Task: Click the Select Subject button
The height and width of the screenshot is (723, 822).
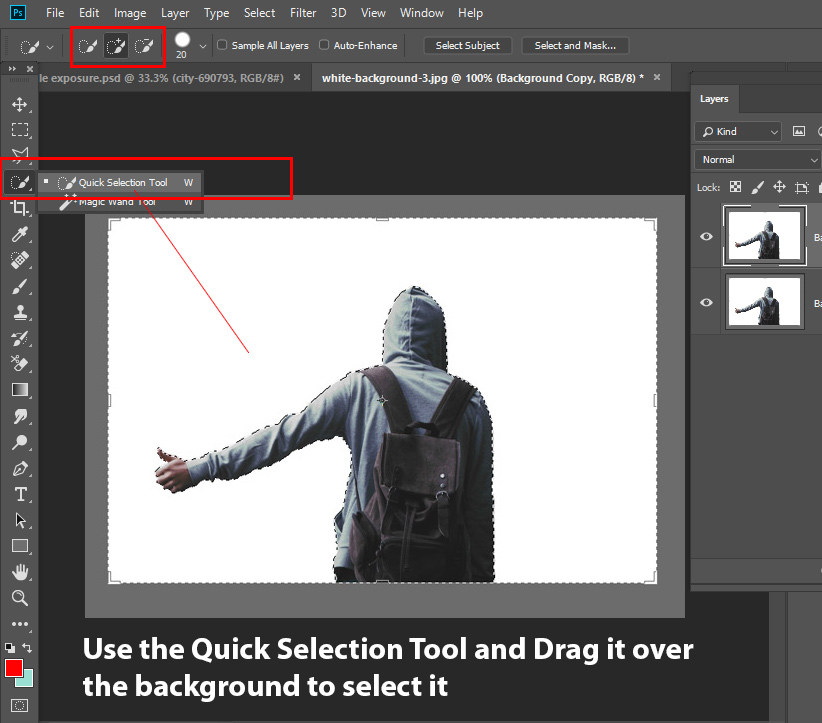Action: (x=467, y=45)
